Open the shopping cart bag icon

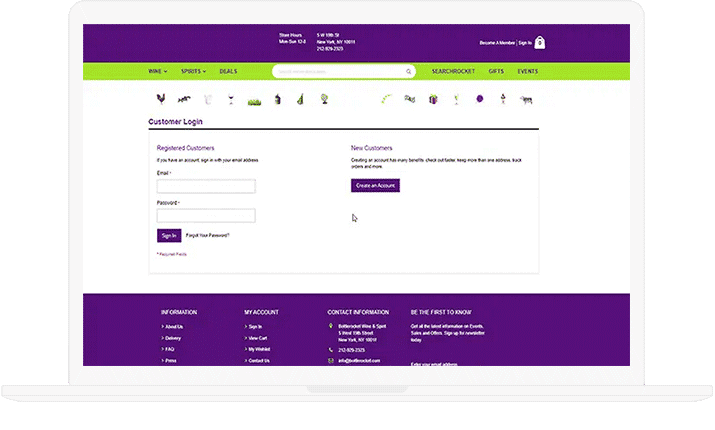coord(540,43)
